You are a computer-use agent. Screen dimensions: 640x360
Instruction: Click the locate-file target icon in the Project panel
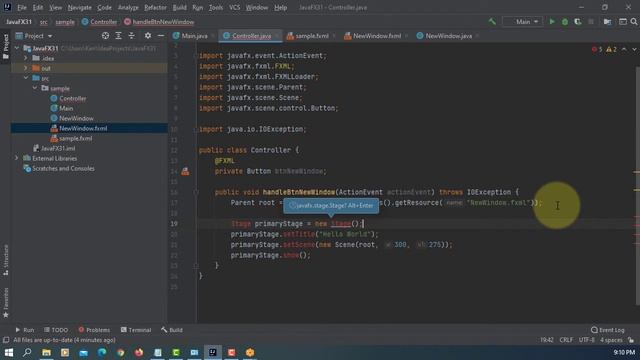pos(105,36)
